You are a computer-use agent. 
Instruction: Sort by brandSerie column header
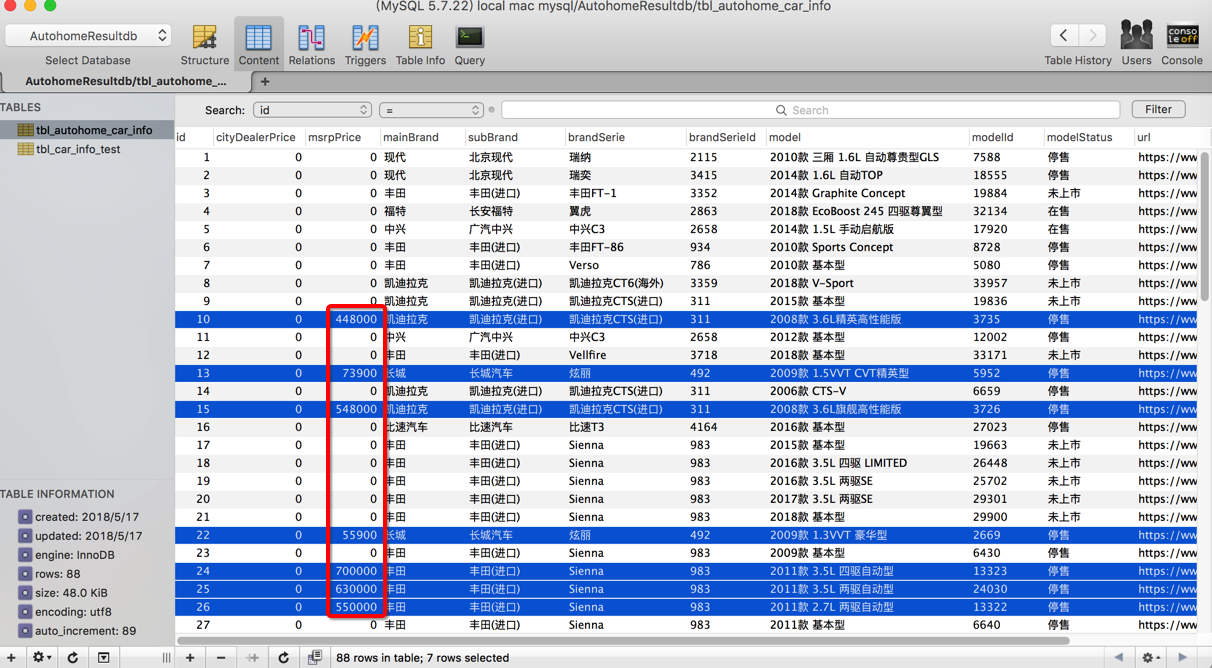pos(625,137)
